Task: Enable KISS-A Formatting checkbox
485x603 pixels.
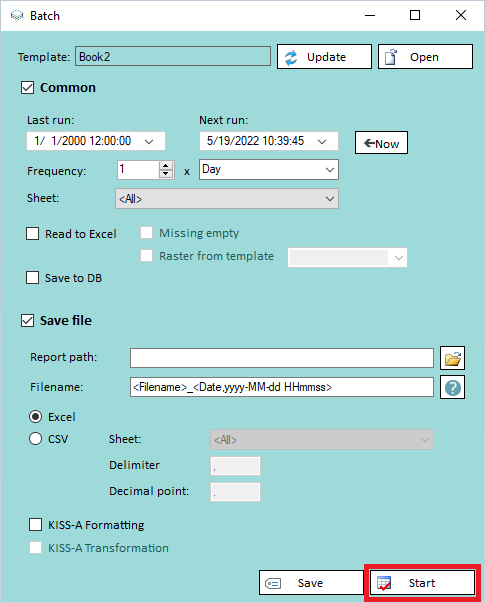Action: pos(35,525)
